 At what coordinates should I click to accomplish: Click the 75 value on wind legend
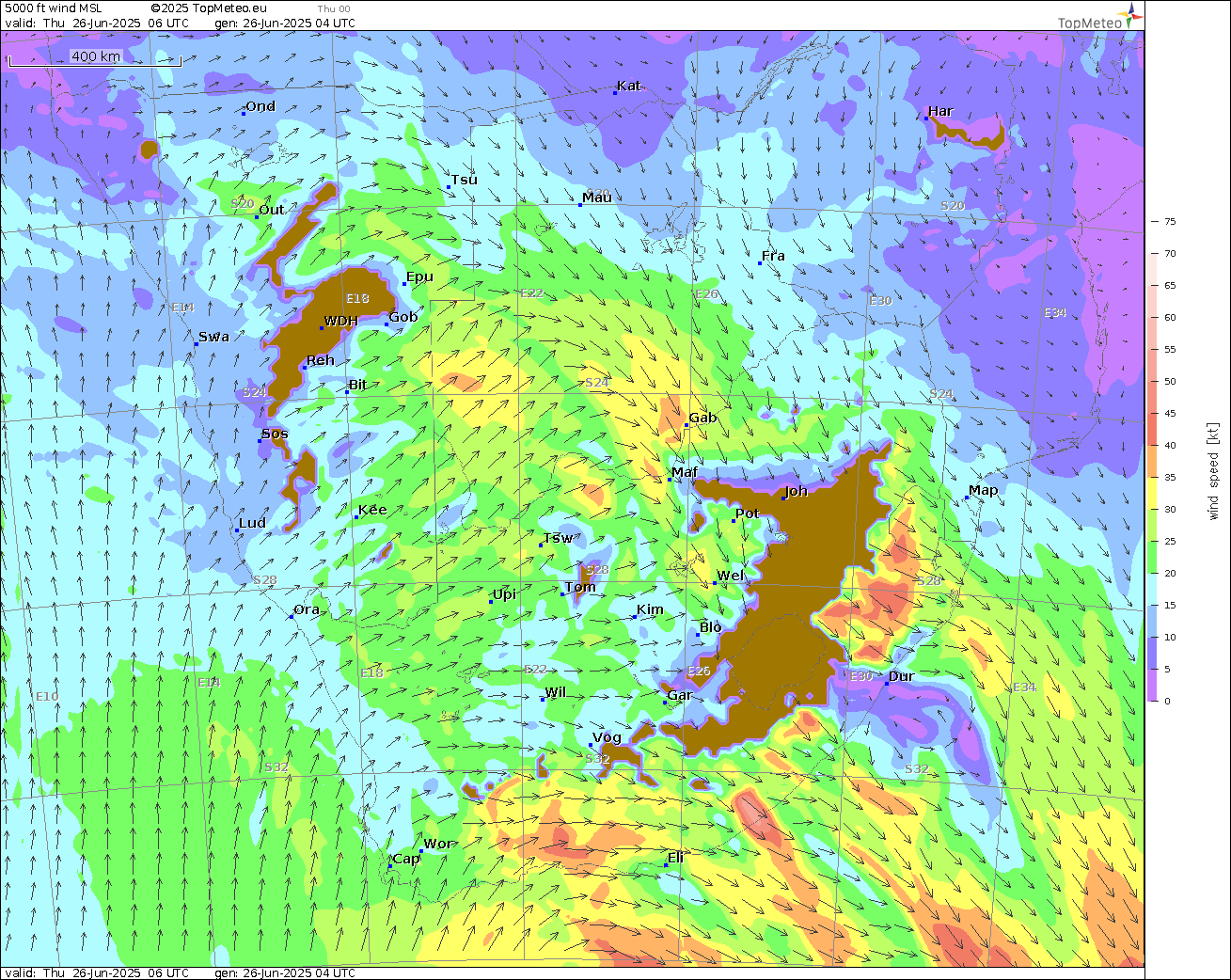[x=1170, y=222]
